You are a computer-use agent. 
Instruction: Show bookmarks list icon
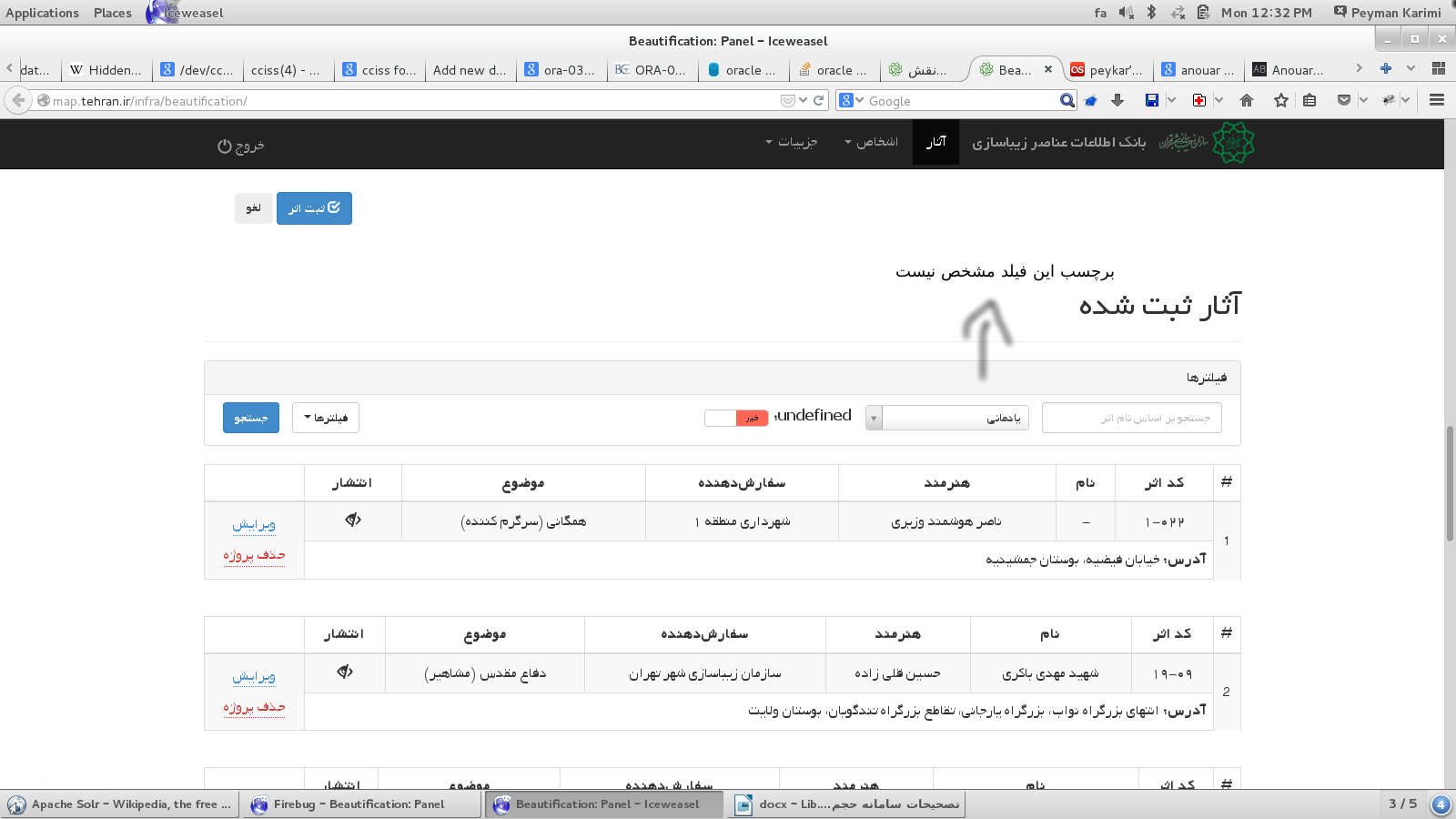click(x=1309, y=101)
